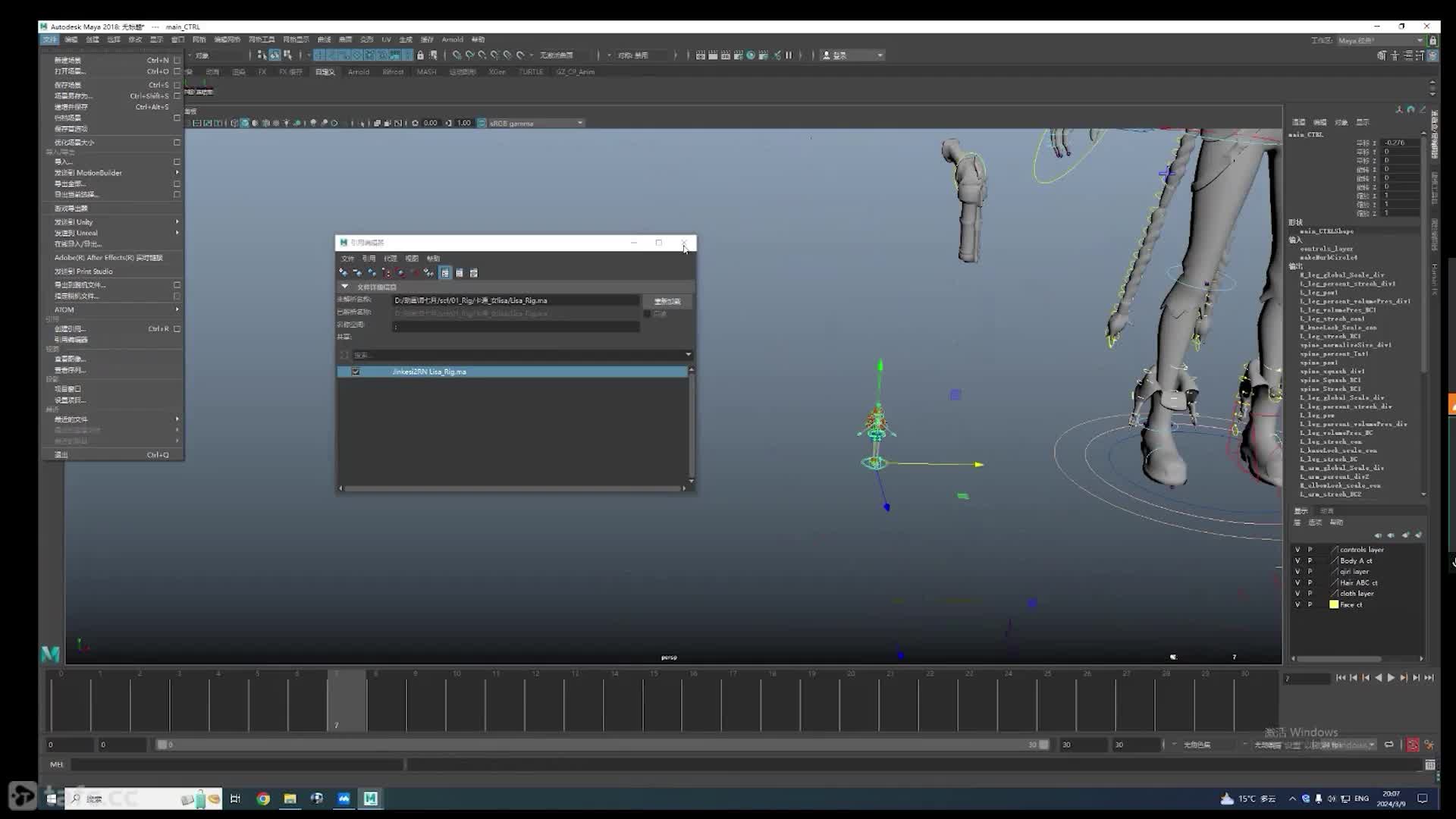This screenshot has height=819, width=1456.
Task: Click the last view-mode icon in Reference Editor toolbar
Action: click(x=474, y=273)
